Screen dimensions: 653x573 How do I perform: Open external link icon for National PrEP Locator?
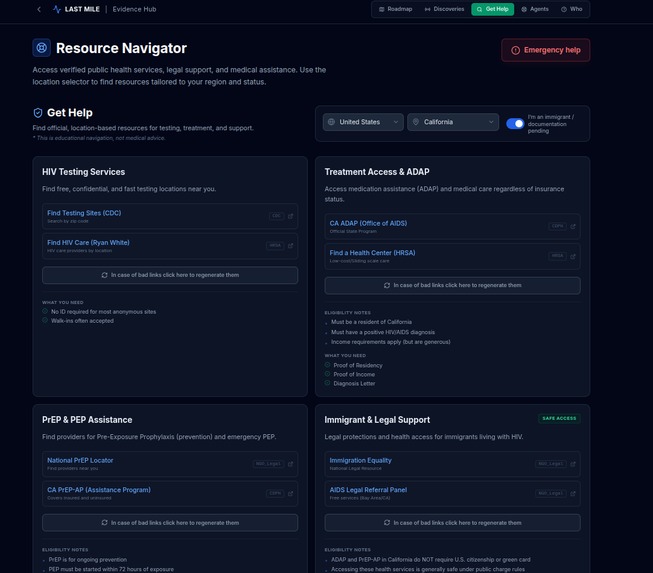pyautogui.click(x=290, y=464)
